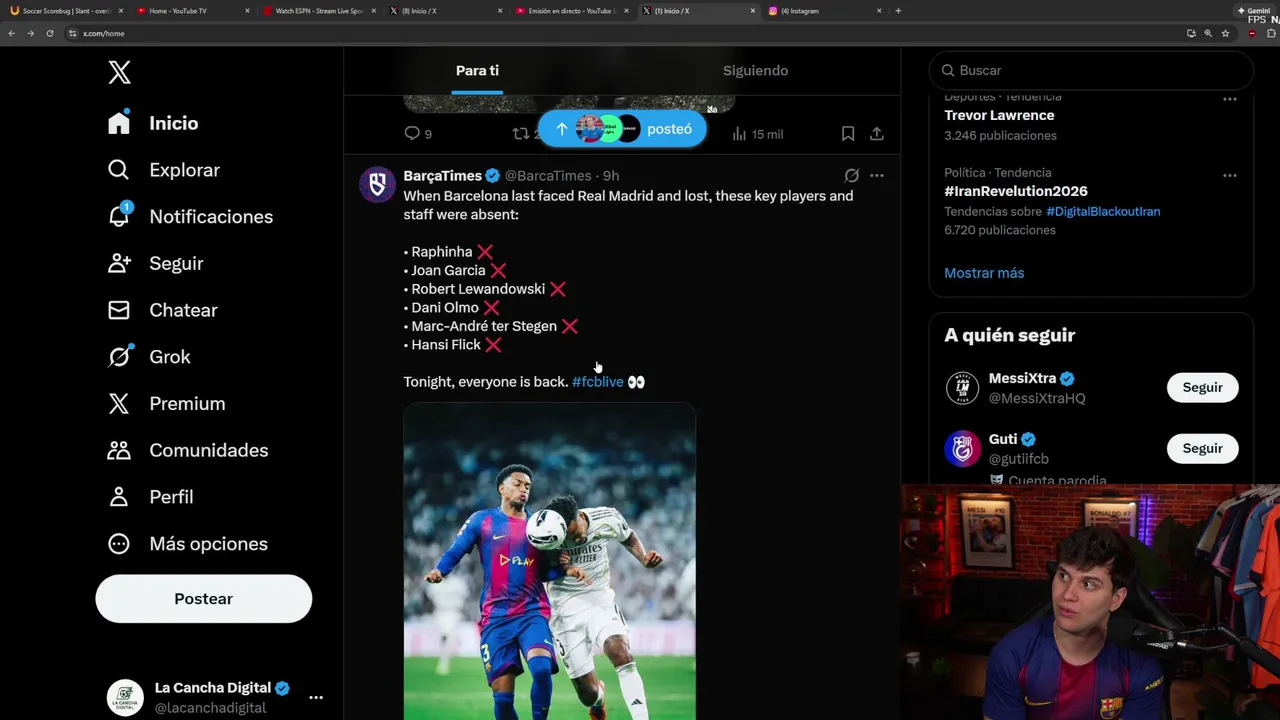Click #IranRevolution2026 trend
The height and width of the screenshot is (720, 1280).
pos(1015,191)
